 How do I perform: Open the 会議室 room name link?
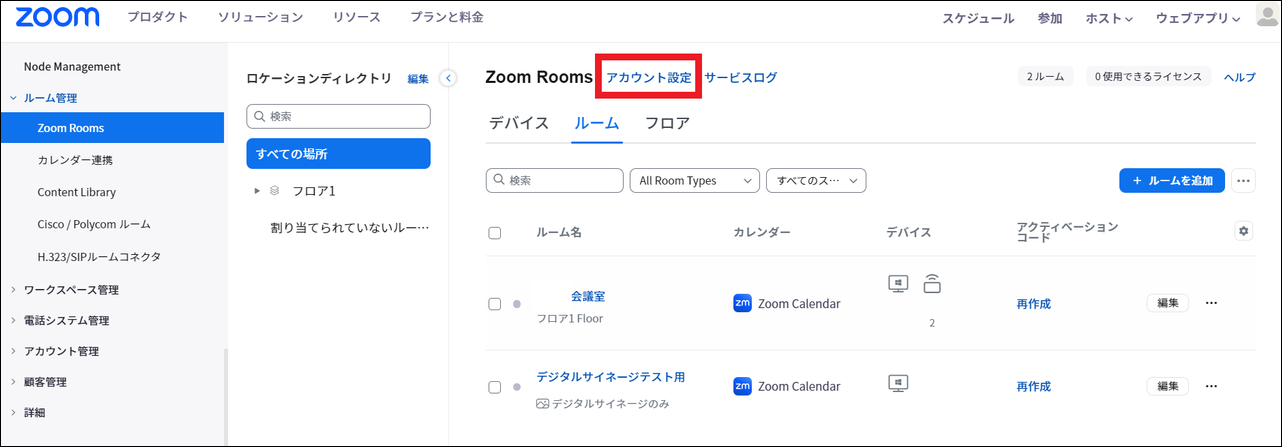[588, 296]
